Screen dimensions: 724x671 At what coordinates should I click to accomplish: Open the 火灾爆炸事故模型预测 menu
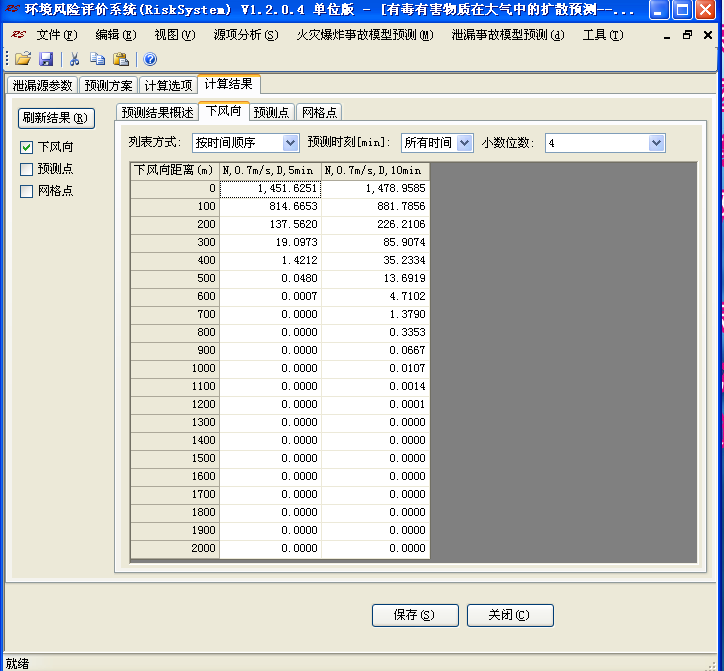tap(365, 35)
